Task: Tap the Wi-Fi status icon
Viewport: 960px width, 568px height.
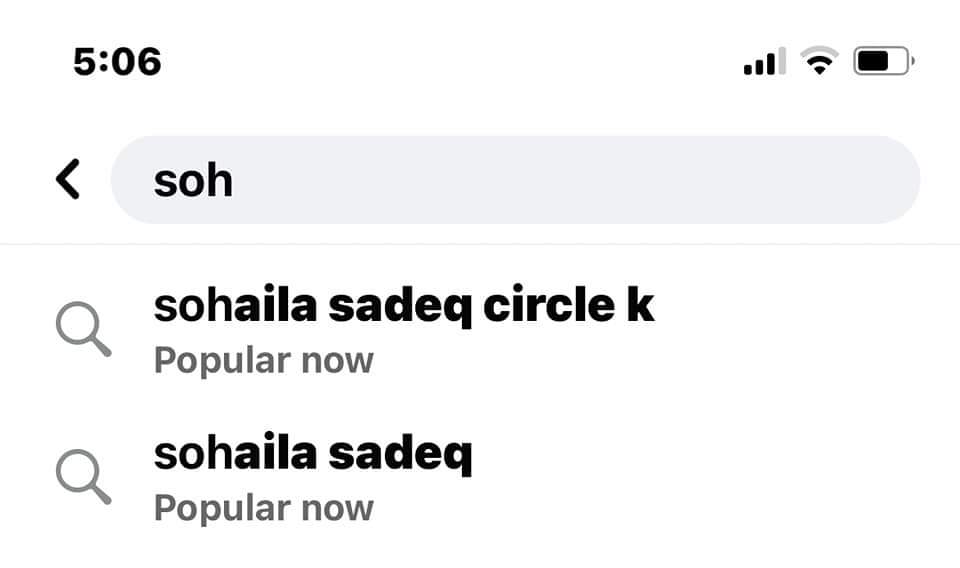Action: coord(820,62)
